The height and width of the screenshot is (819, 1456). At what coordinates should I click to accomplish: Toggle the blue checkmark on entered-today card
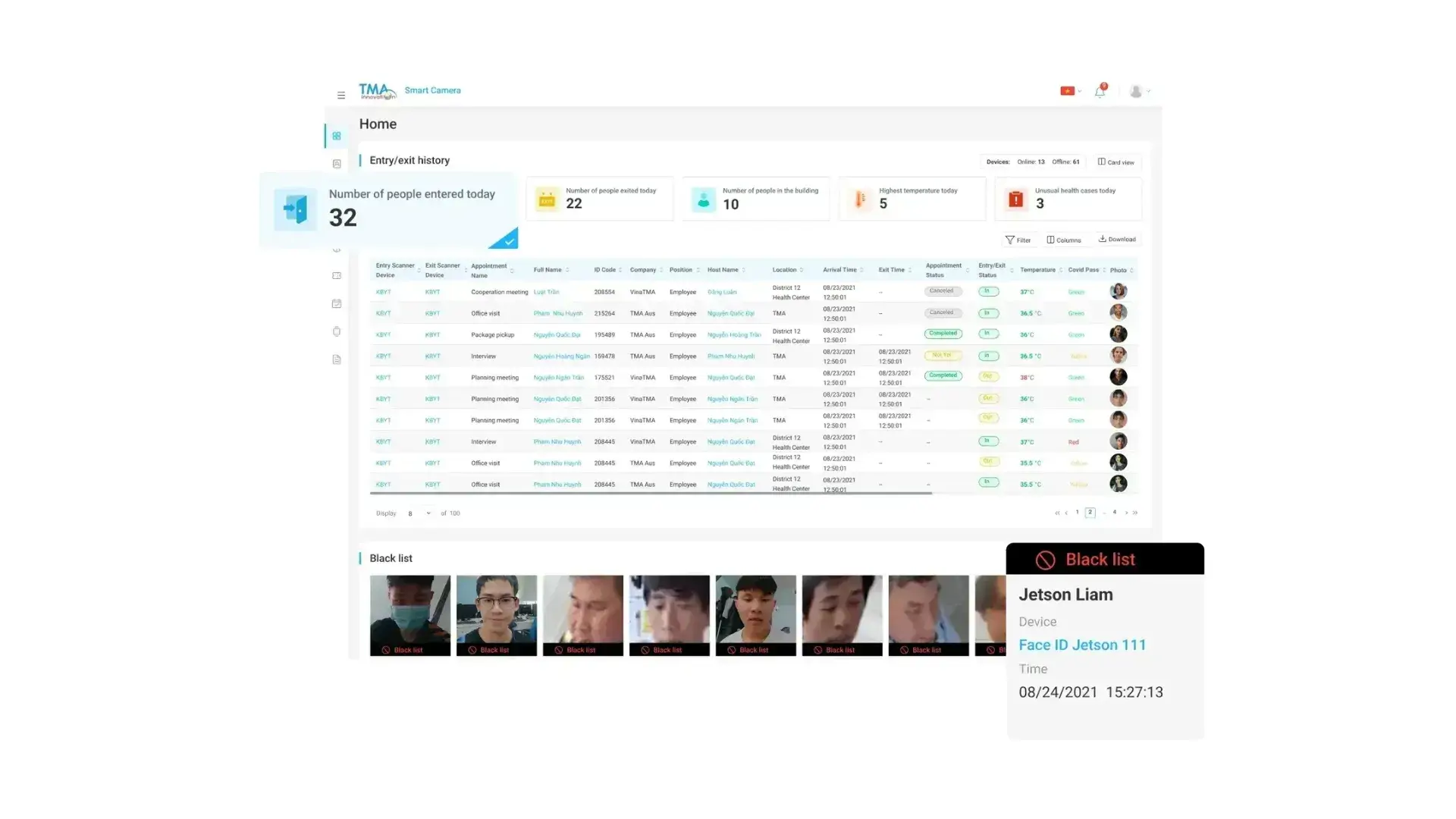pos(508,240)
